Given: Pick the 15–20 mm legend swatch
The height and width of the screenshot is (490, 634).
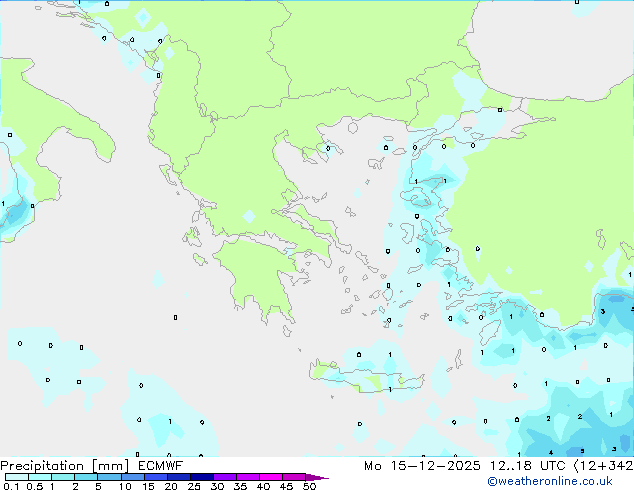Looking at the screenshot, I should (155, 477).
